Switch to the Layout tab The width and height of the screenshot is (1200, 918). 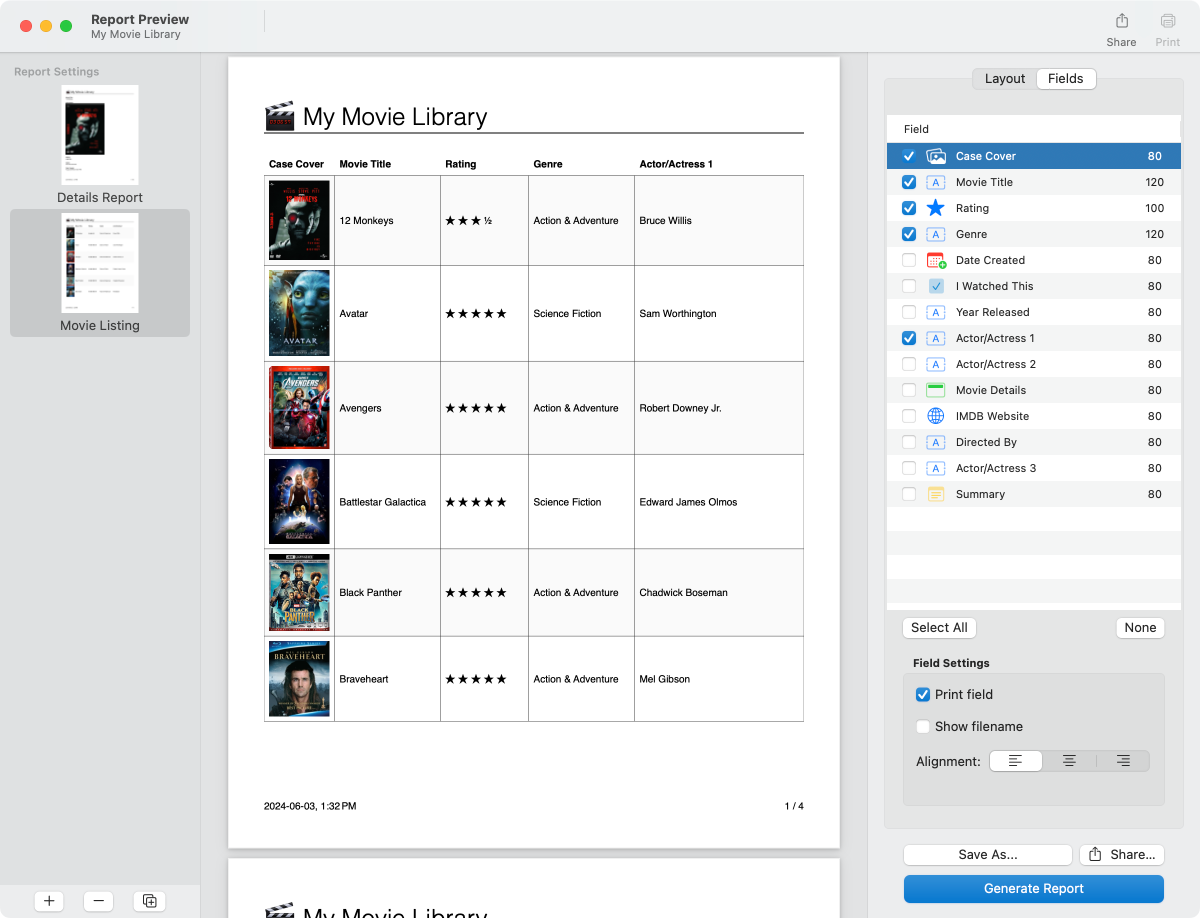[x=1005, y=79]
